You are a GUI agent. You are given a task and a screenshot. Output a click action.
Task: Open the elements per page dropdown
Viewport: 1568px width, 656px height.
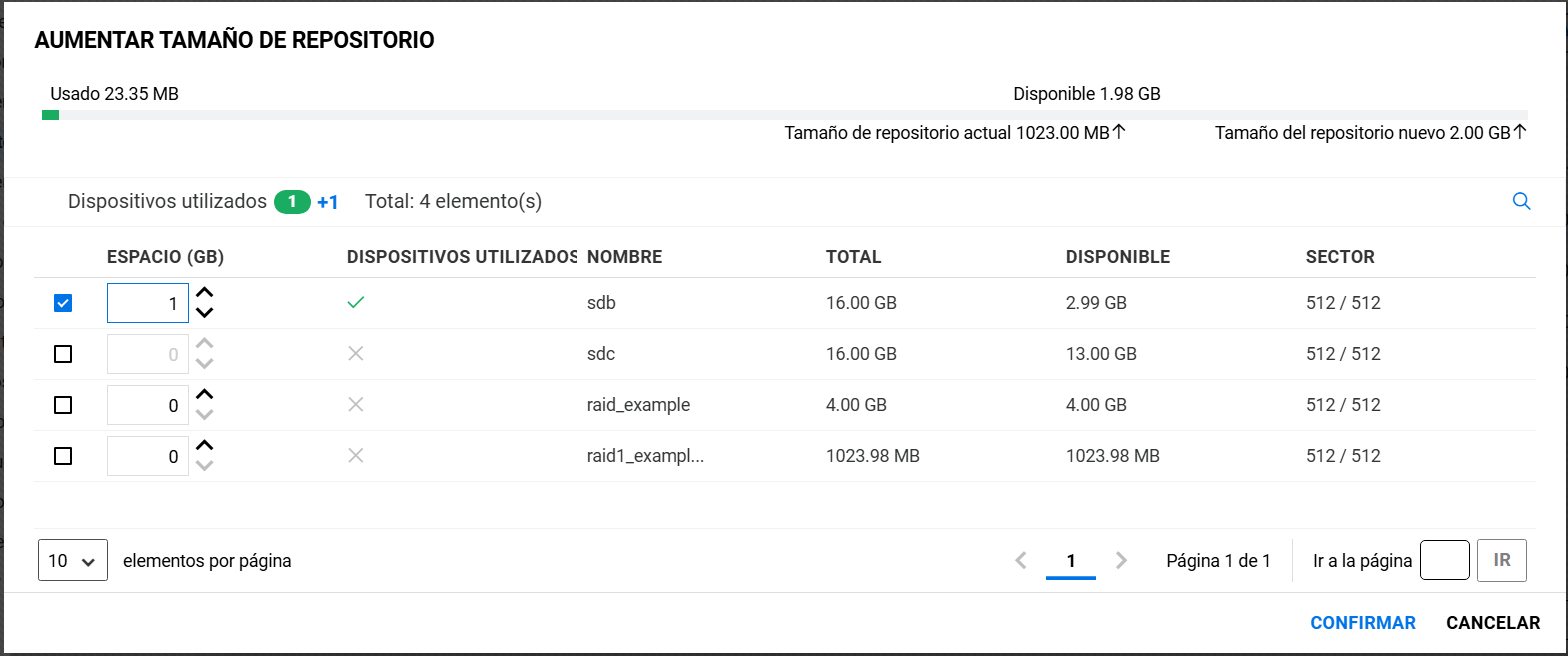[72, 560]
